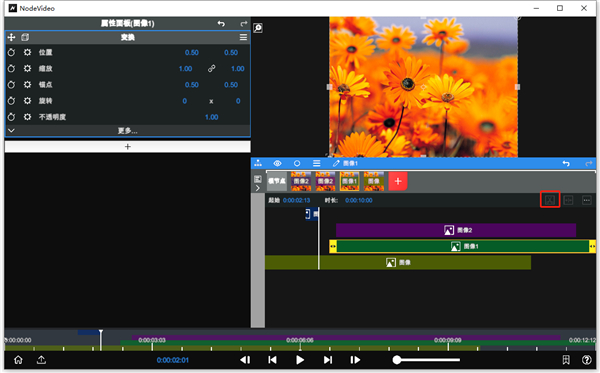600x373 pixels.
Task: Click overview ruler marker 0:00:03:03
Action: (x=152, y=340)
